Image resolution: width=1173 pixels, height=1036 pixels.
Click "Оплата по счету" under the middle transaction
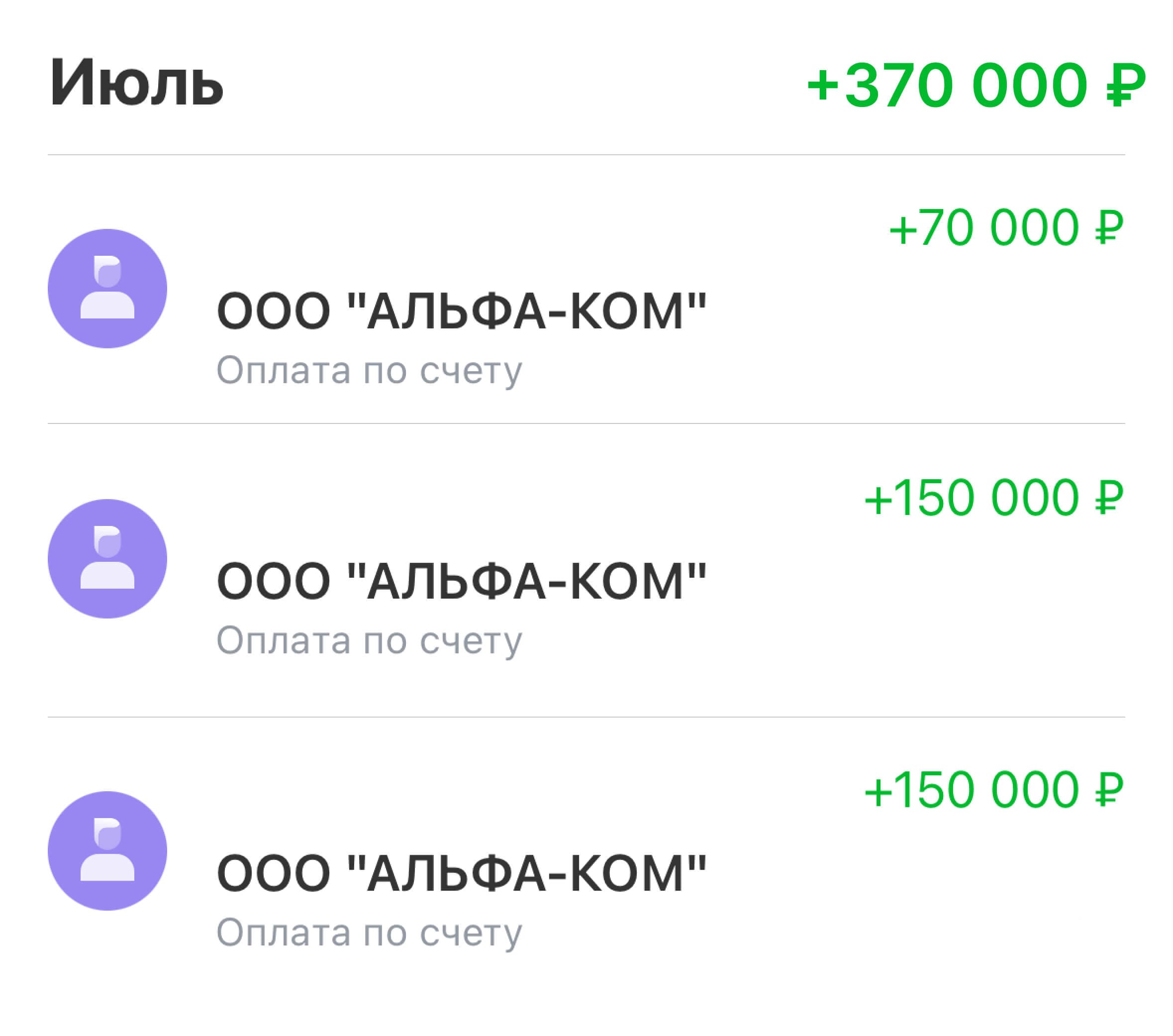[369, 640]
